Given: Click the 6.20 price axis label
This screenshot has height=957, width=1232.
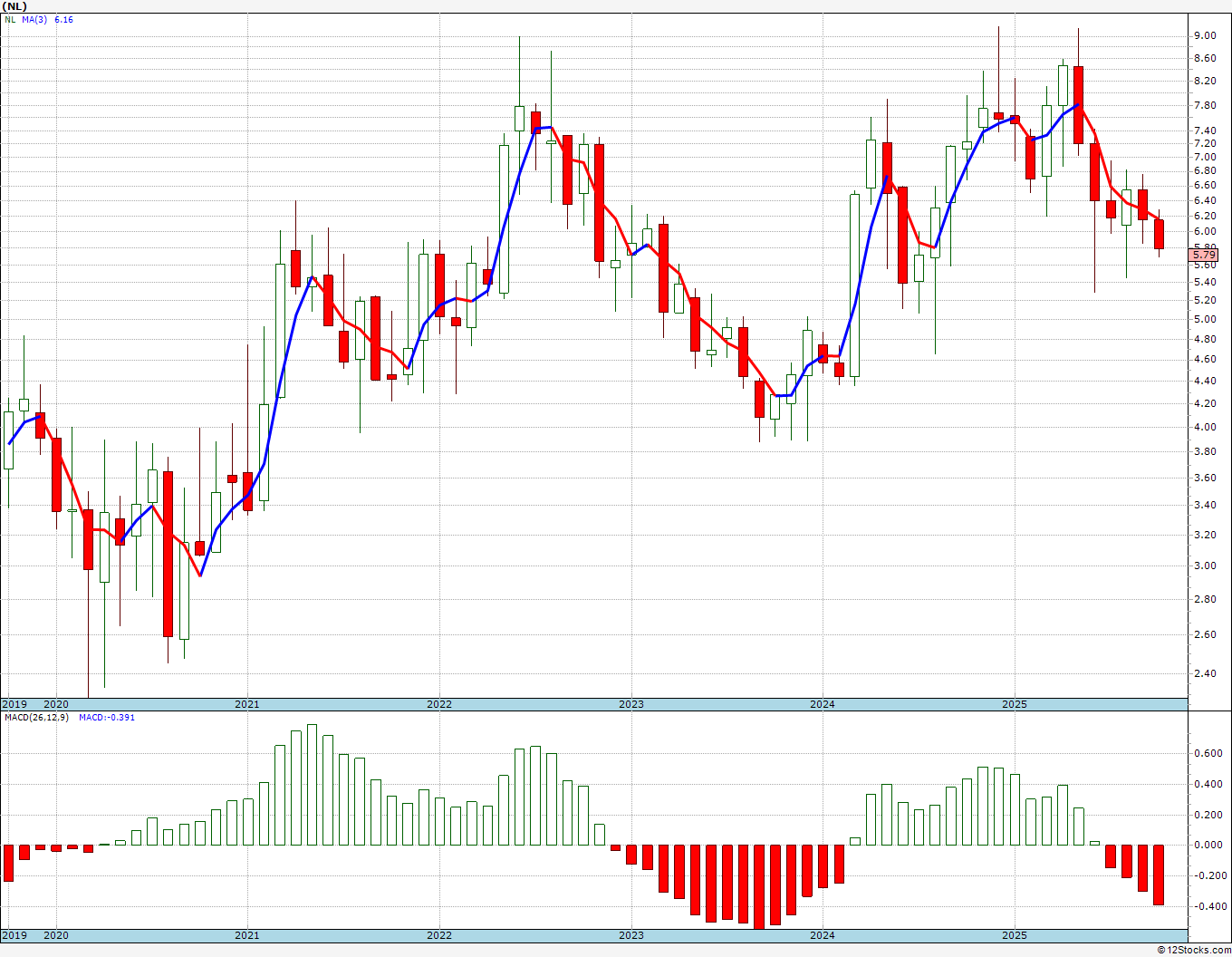Looking at the screenshot, I should (1205, 216).
